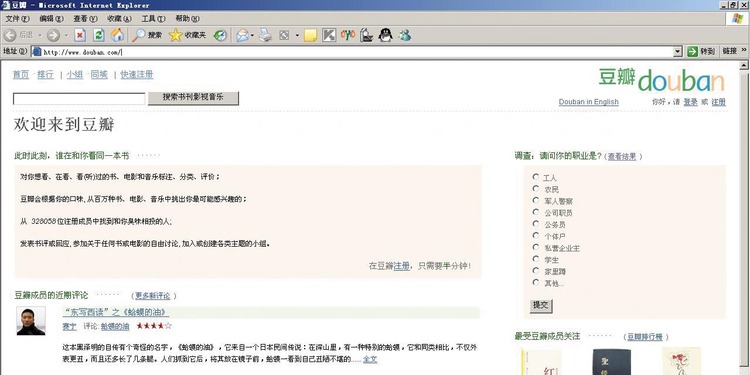Click the colorful oyo toolbar icon
This screenshot has height=375, width=750.
coord(348,34)
